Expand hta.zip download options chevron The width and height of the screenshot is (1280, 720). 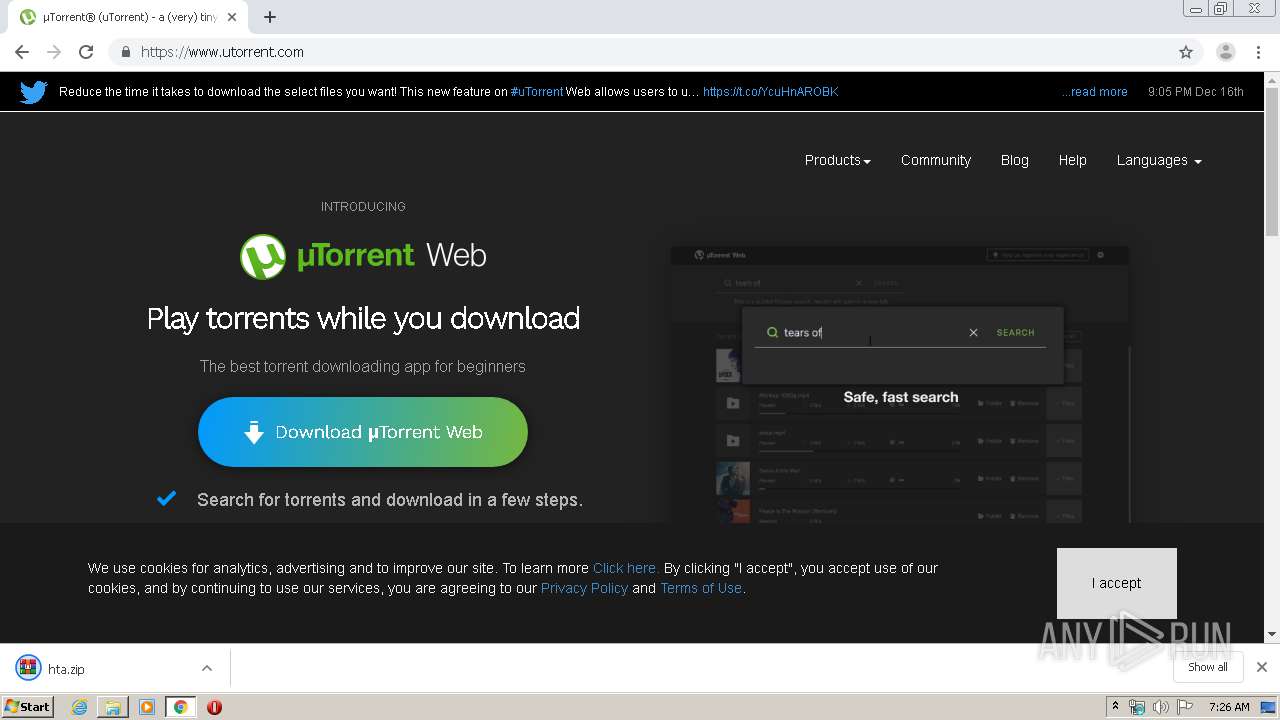click(207, 668)
